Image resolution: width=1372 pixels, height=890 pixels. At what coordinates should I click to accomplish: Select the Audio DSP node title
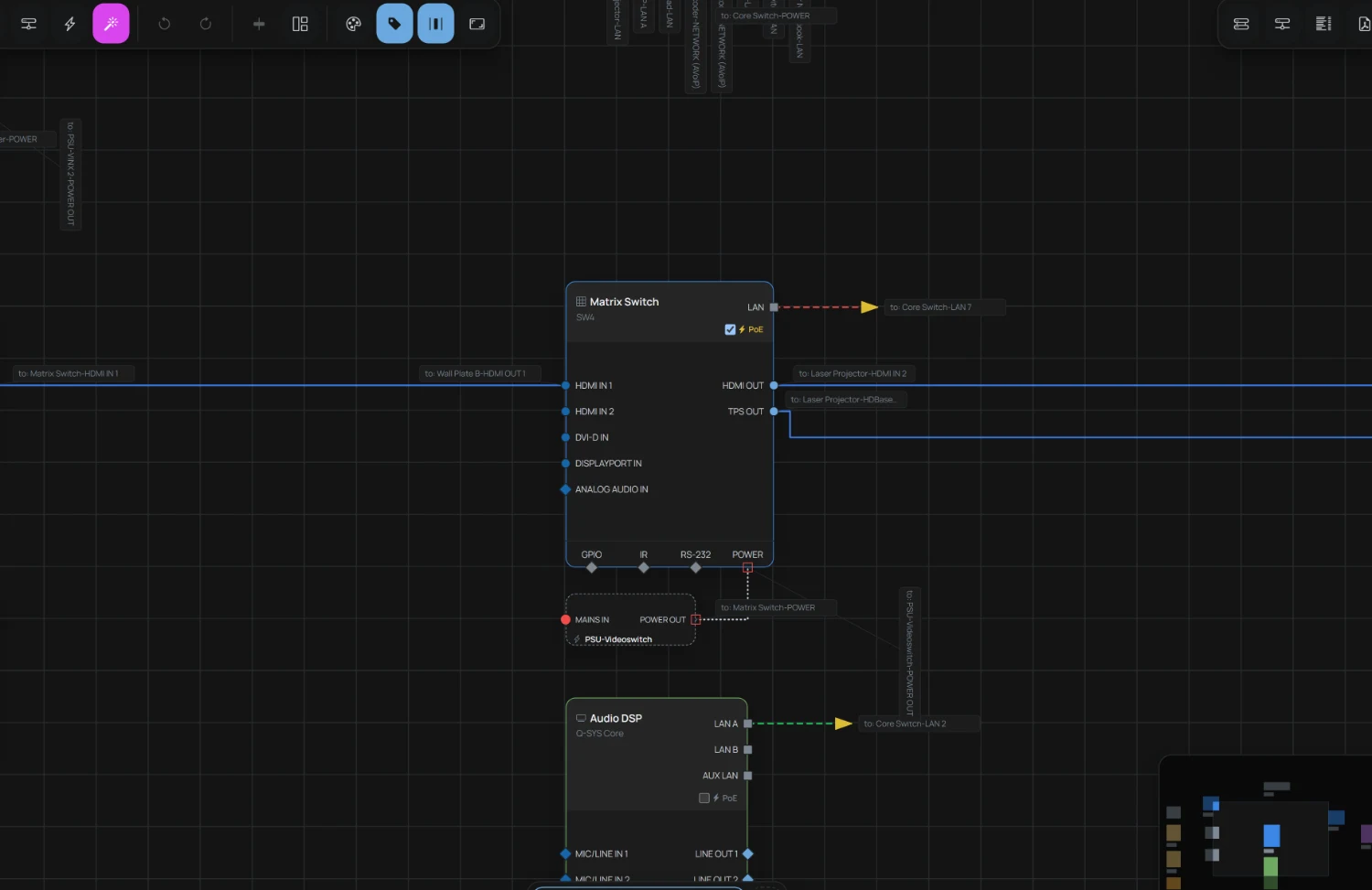[x=616, y=718]
